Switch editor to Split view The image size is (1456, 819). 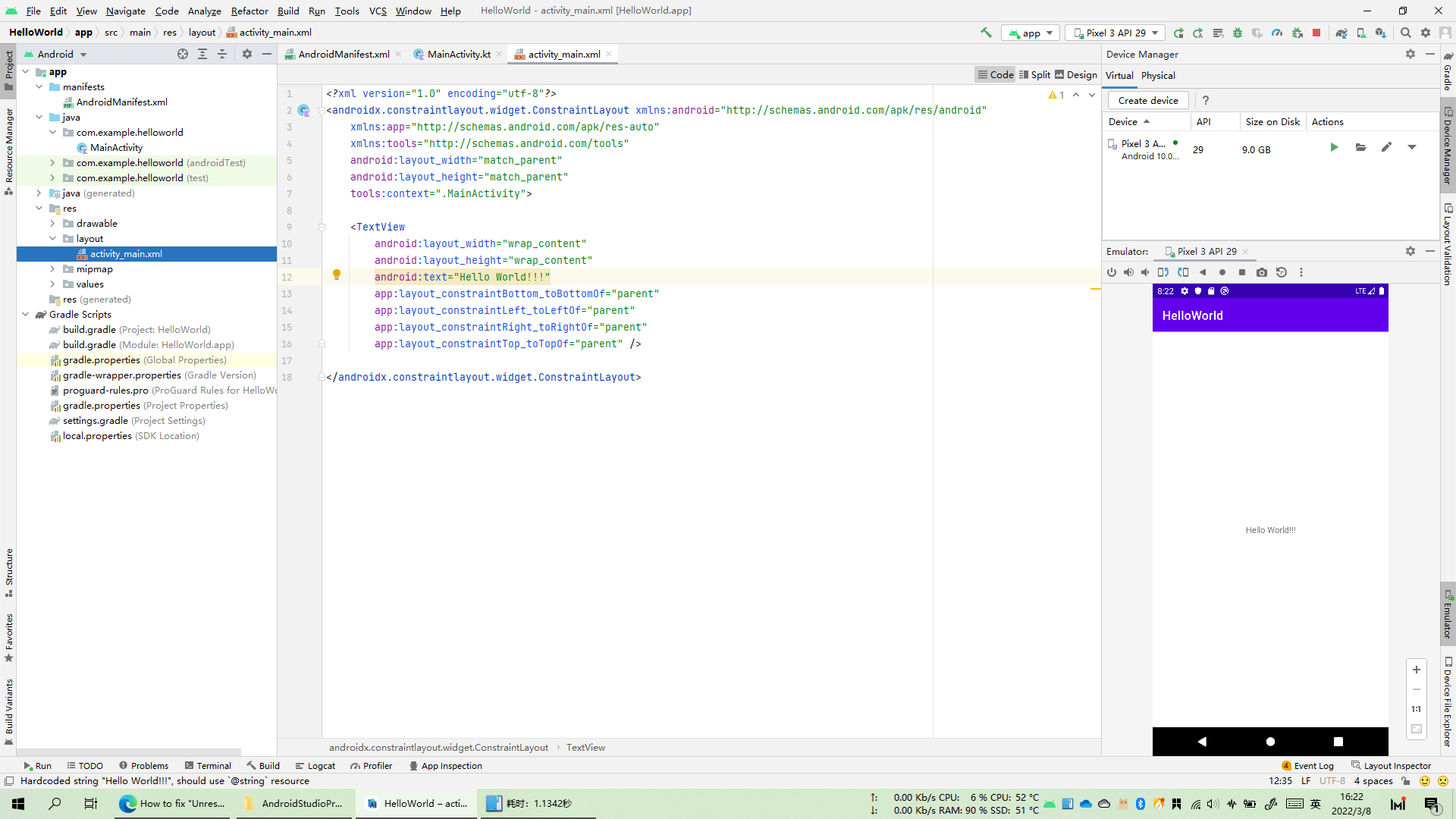(1034, 74)
